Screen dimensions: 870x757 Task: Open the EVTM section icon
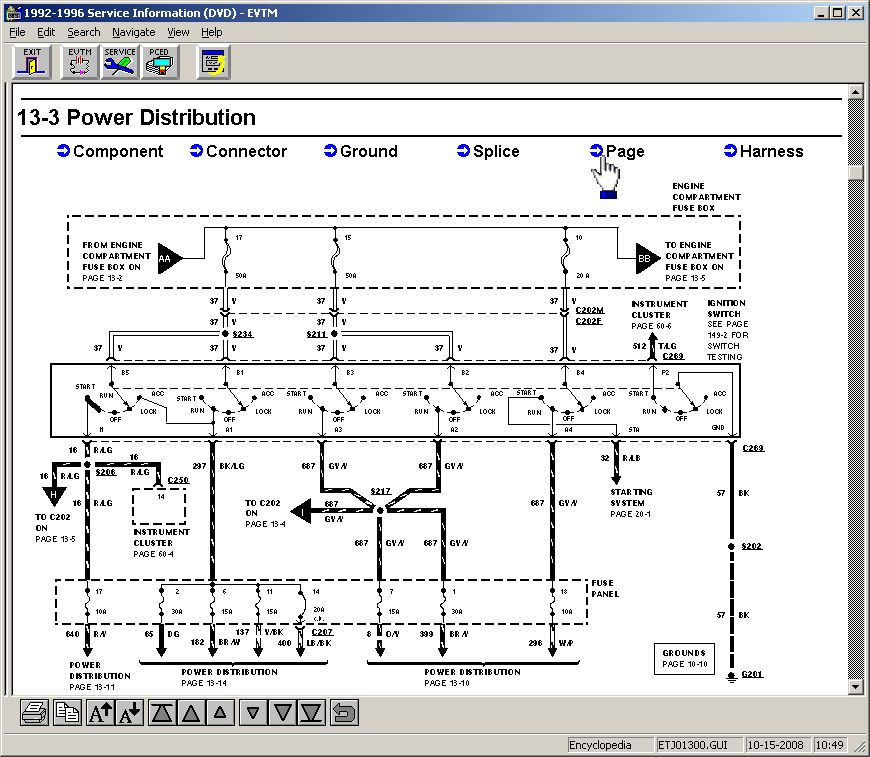pyautogui.click(x=80, y=62)
